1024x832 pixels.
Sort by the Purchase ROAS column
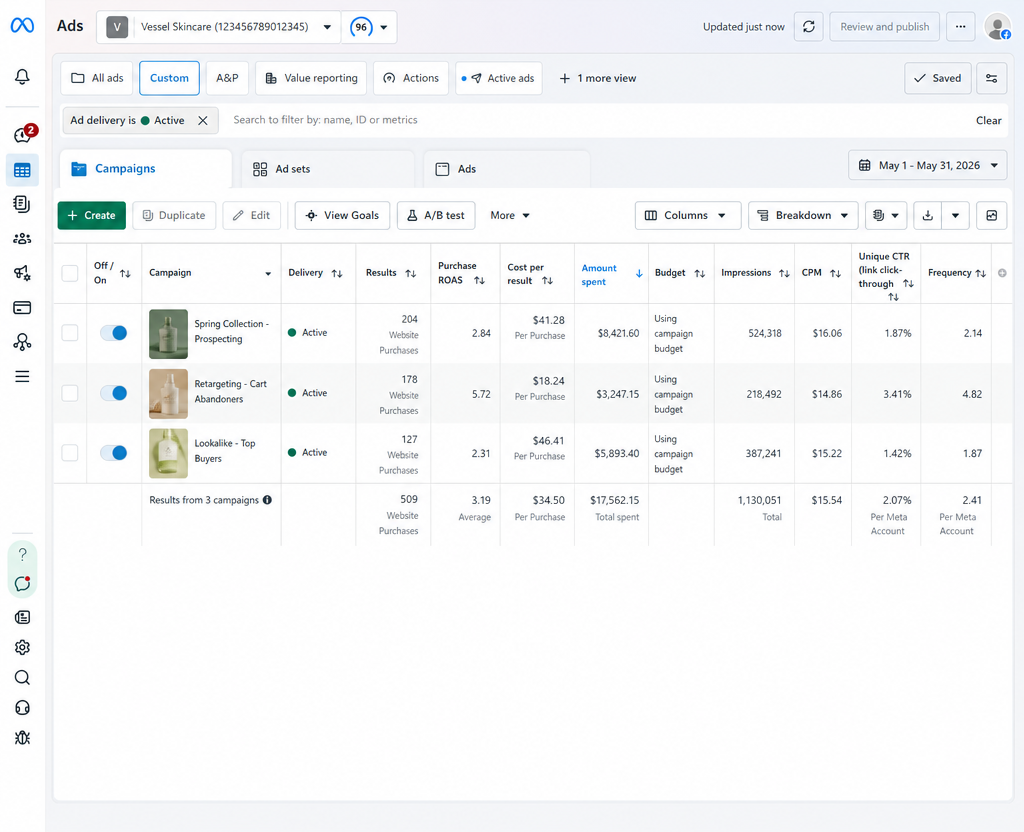pos(465,273)
